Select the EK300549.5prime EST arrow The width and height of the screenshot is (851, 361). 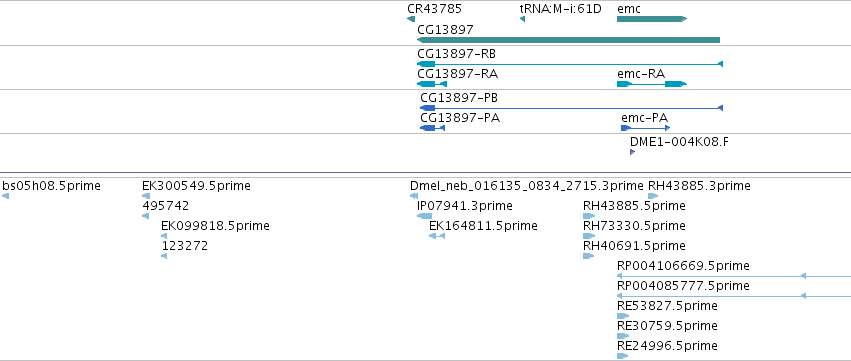(146, 196)
